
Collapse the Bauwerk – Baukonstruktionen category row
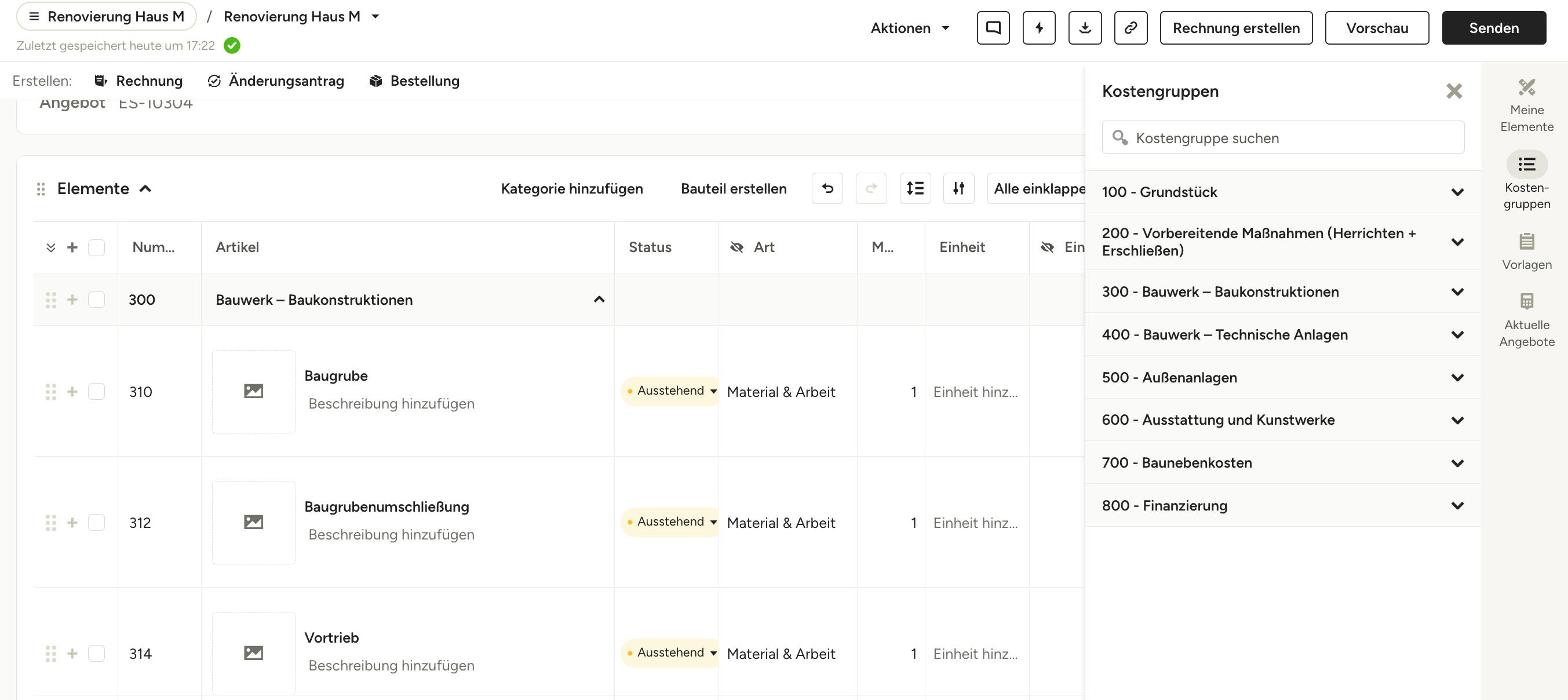599,300
